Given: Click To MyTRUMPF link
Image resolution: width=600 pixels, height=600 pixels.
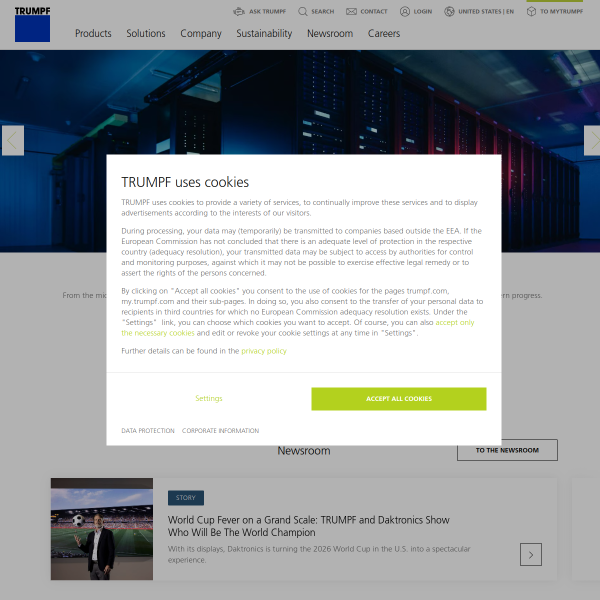Looking at the screenshot, I should point(561,11).
